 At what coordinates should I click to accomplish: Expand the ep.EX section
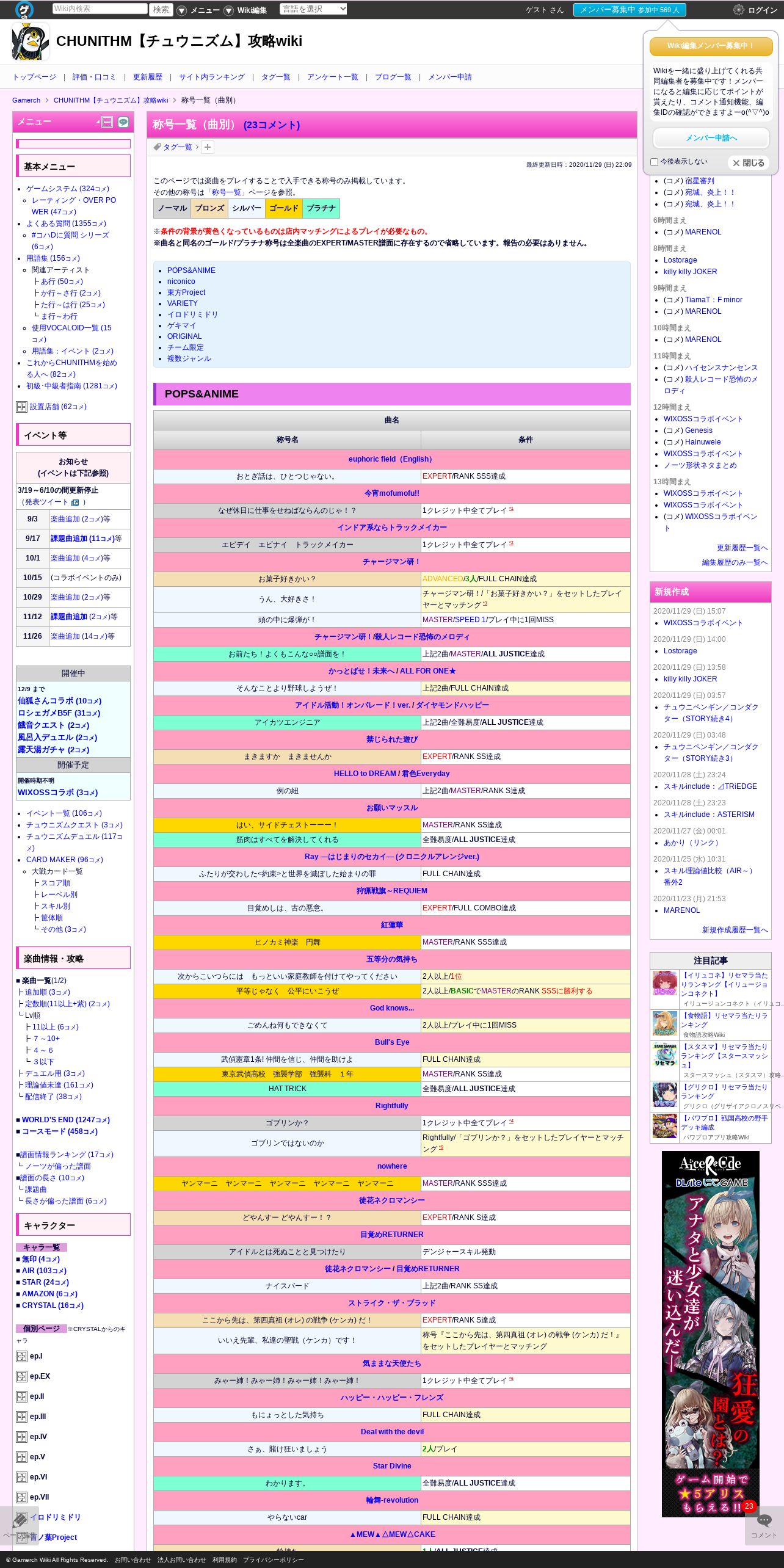(21, 1377)
